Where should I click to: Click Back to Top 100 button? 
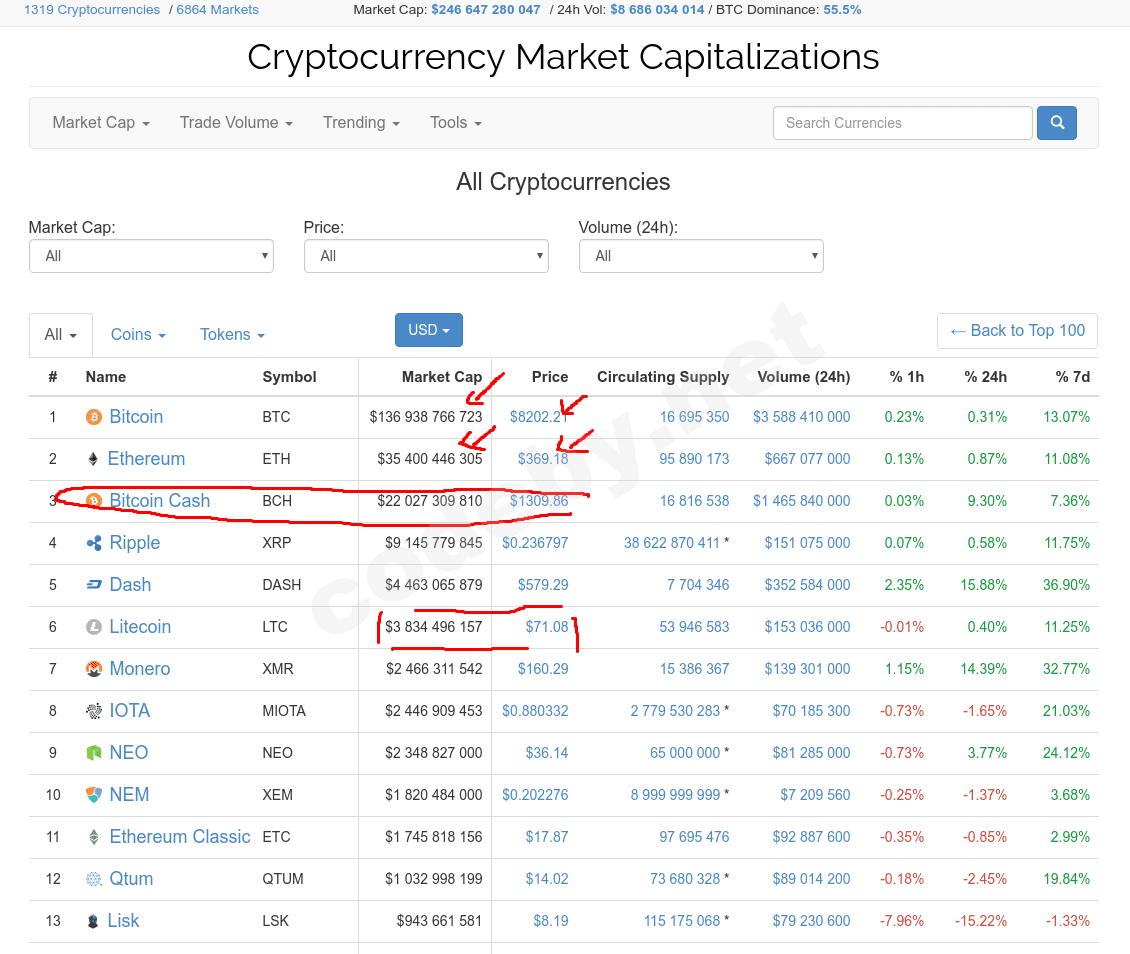[x=1017, y=331]
